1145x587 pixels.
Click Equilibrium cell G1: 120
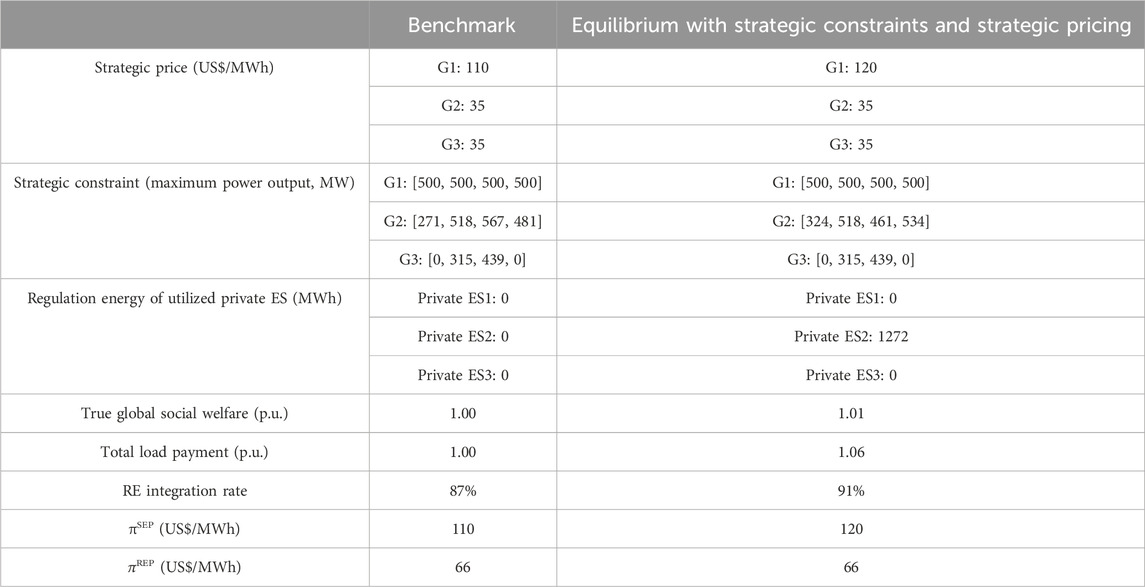pyautogui.click(x=851, y=68)
